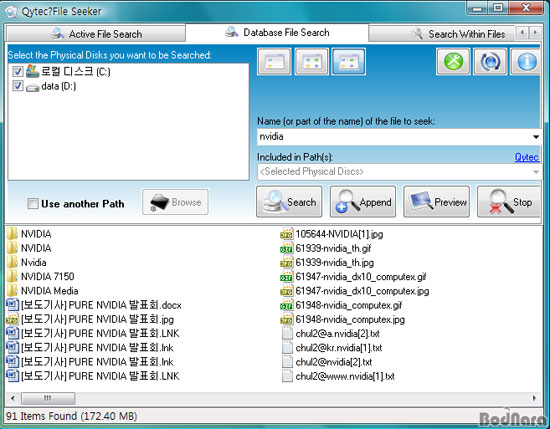This screenshot has height=429, width=550.
Task: Choose the third view mode icon
Action: pos(349,62)
